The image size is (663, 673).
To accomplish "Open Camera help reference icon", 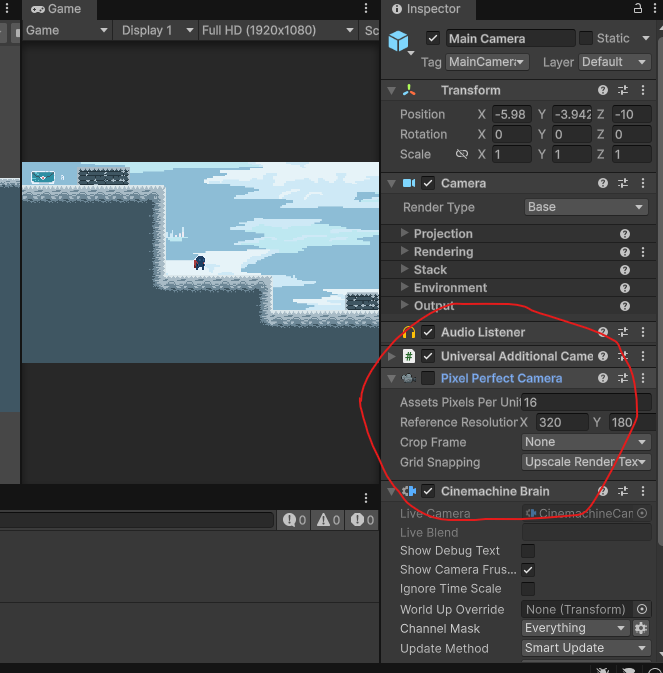I will [x=603, y=183].
